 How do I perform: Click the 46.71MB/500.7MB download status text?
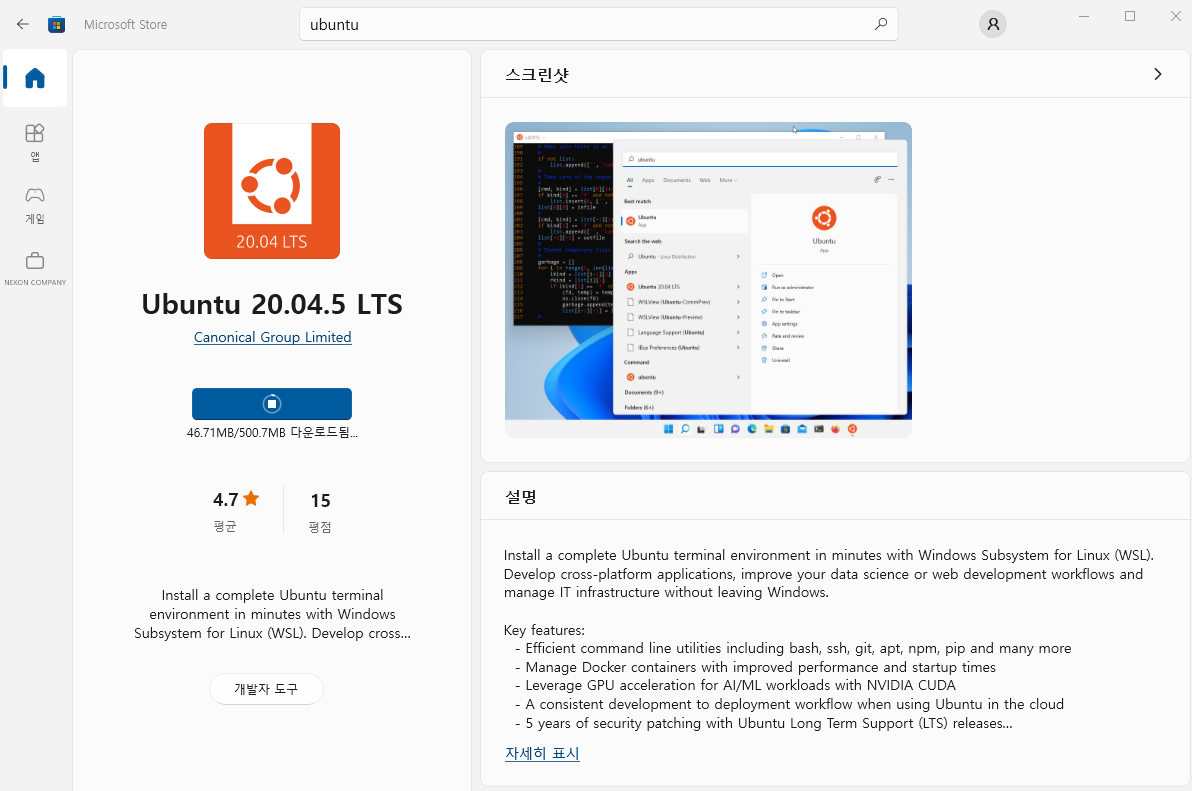[272, 432]
